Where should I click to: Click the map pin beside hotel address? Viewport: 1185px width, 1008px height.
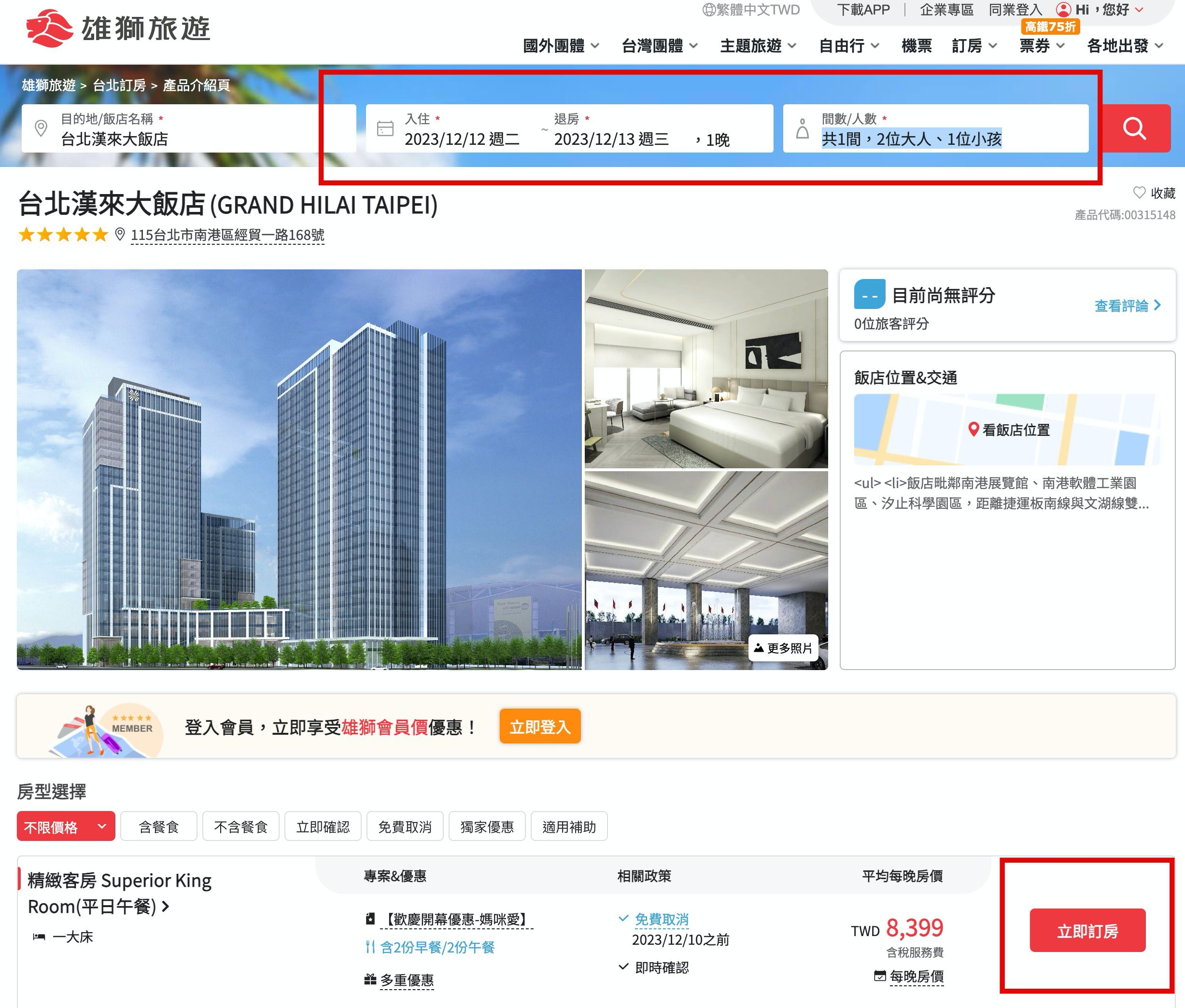click(x=119, y=234)
